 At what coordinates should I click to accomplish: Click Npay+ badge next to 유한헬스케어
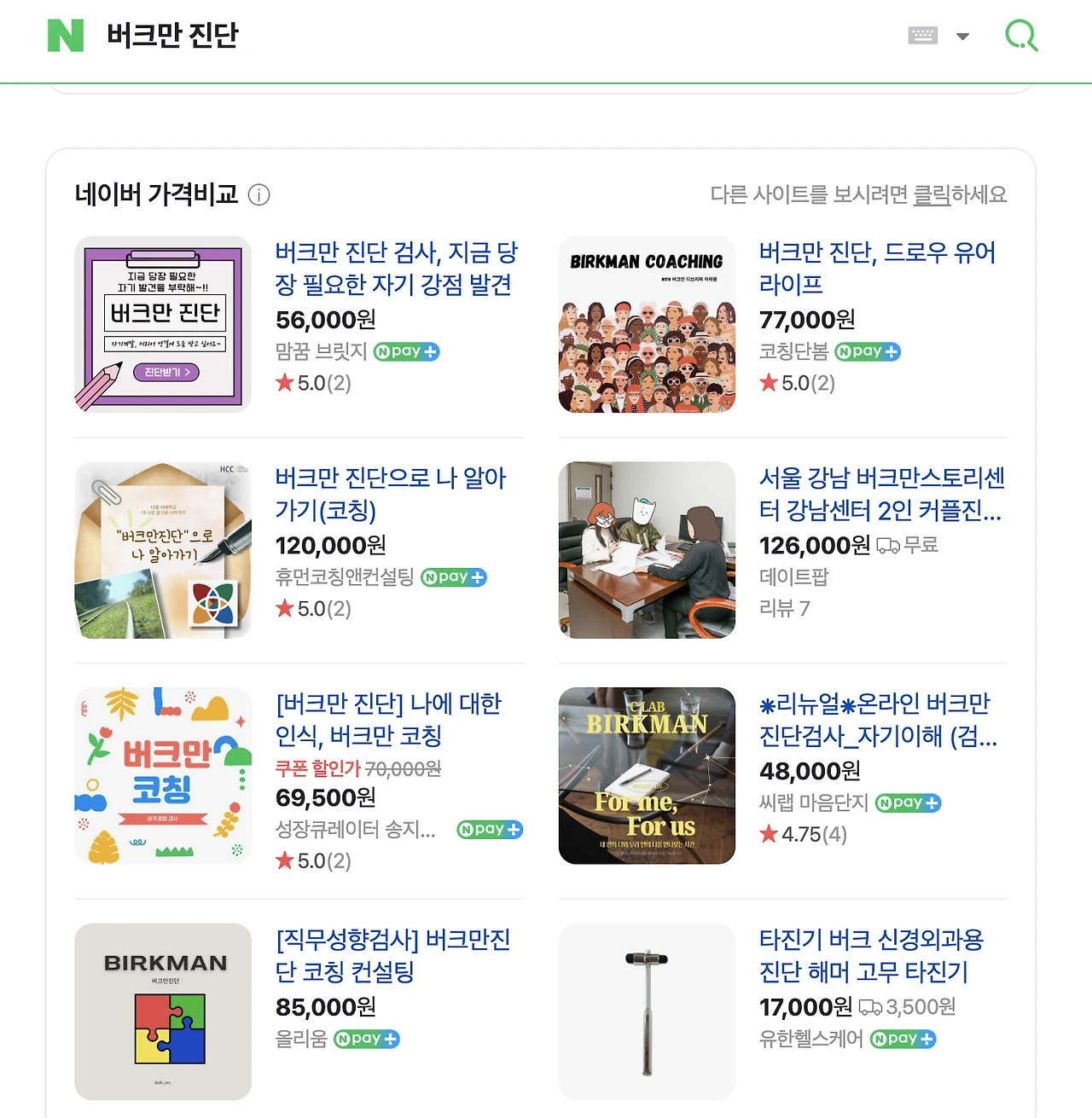pyautogui.click(x=903, y=1039)
